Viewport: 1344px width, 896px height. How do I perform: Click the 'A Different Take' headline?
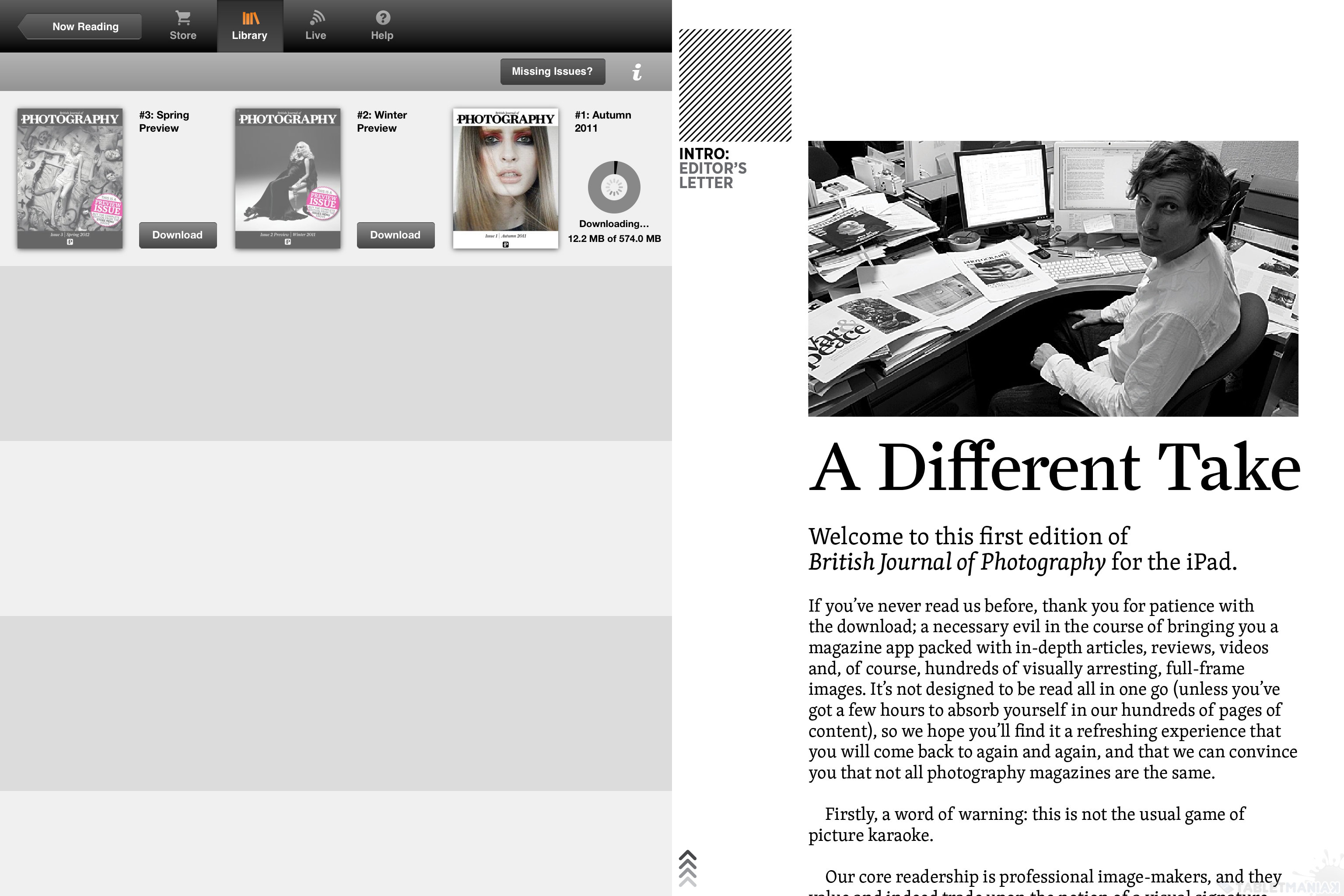[1053, 467]
